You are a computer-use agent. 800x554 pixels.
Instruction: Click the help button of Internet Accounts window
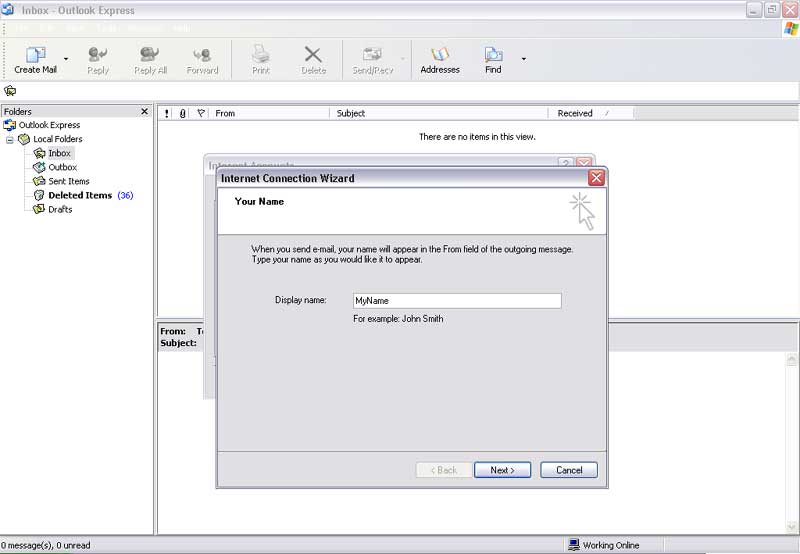point(565,163)
